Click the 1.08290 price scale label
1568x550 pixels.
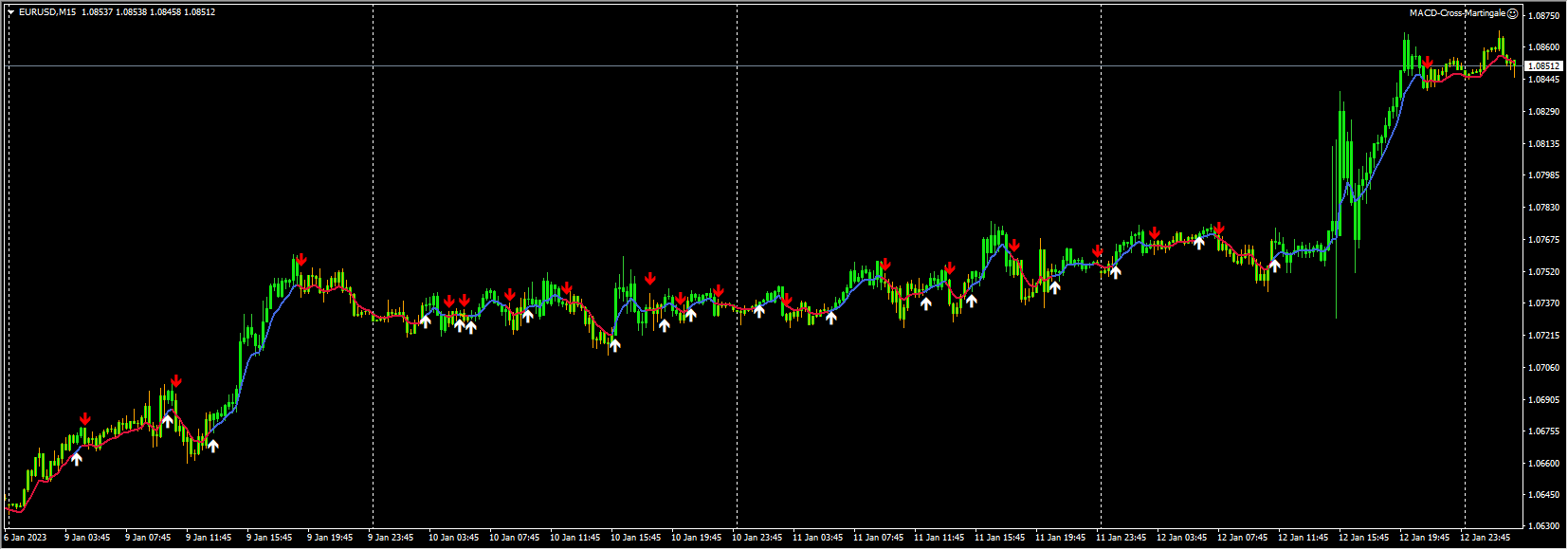pos(1544,112)
